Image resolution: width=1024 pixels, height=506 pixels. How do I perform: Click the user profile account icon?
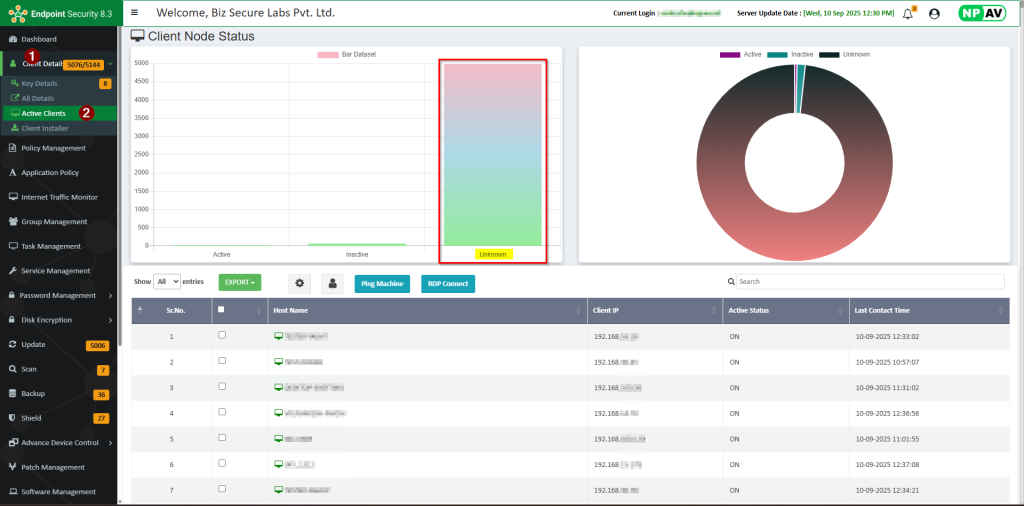[x=934, y=14]
